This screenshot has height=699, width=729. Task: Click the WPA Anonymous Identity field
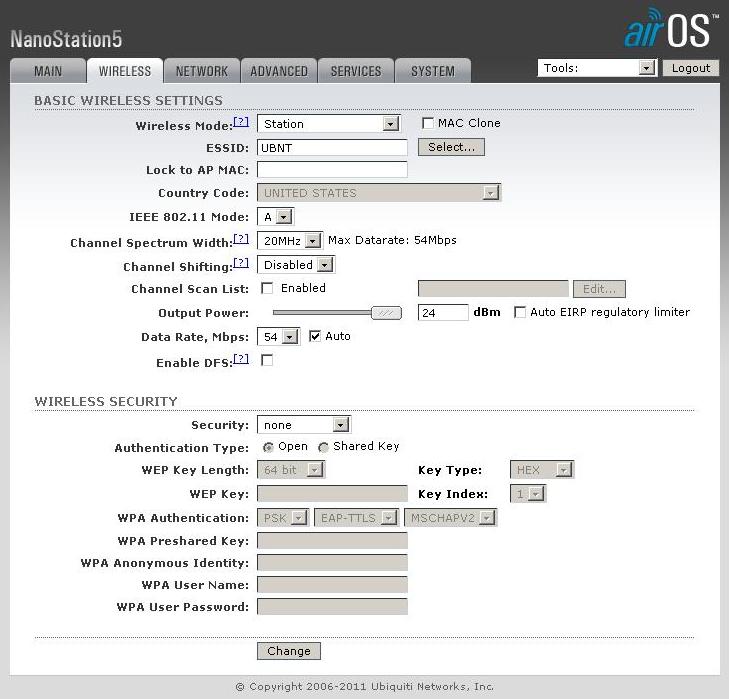click(332, 562)
